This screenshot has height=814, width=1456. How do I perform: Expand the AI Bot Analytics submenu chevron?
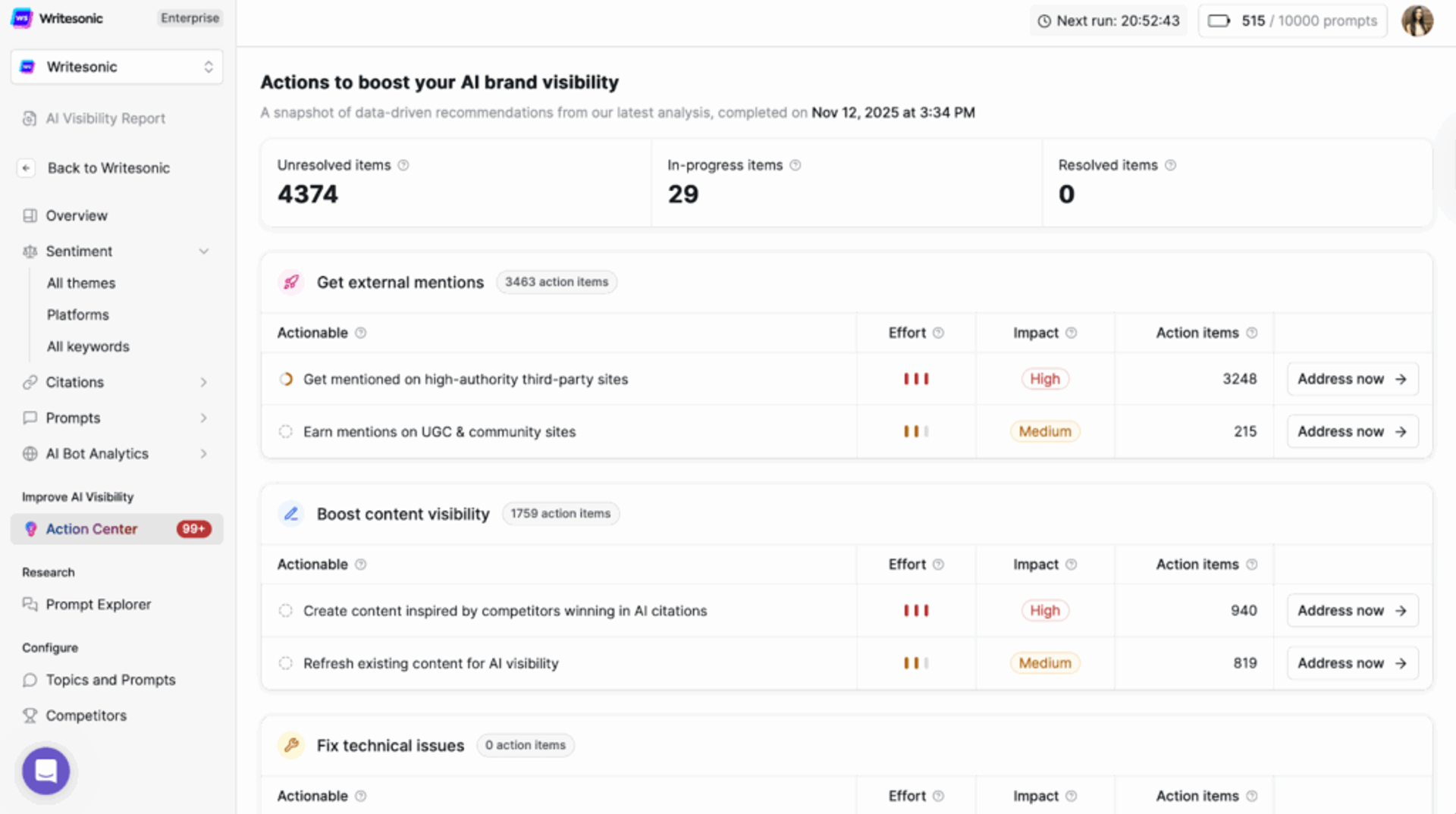coord(204,454)
